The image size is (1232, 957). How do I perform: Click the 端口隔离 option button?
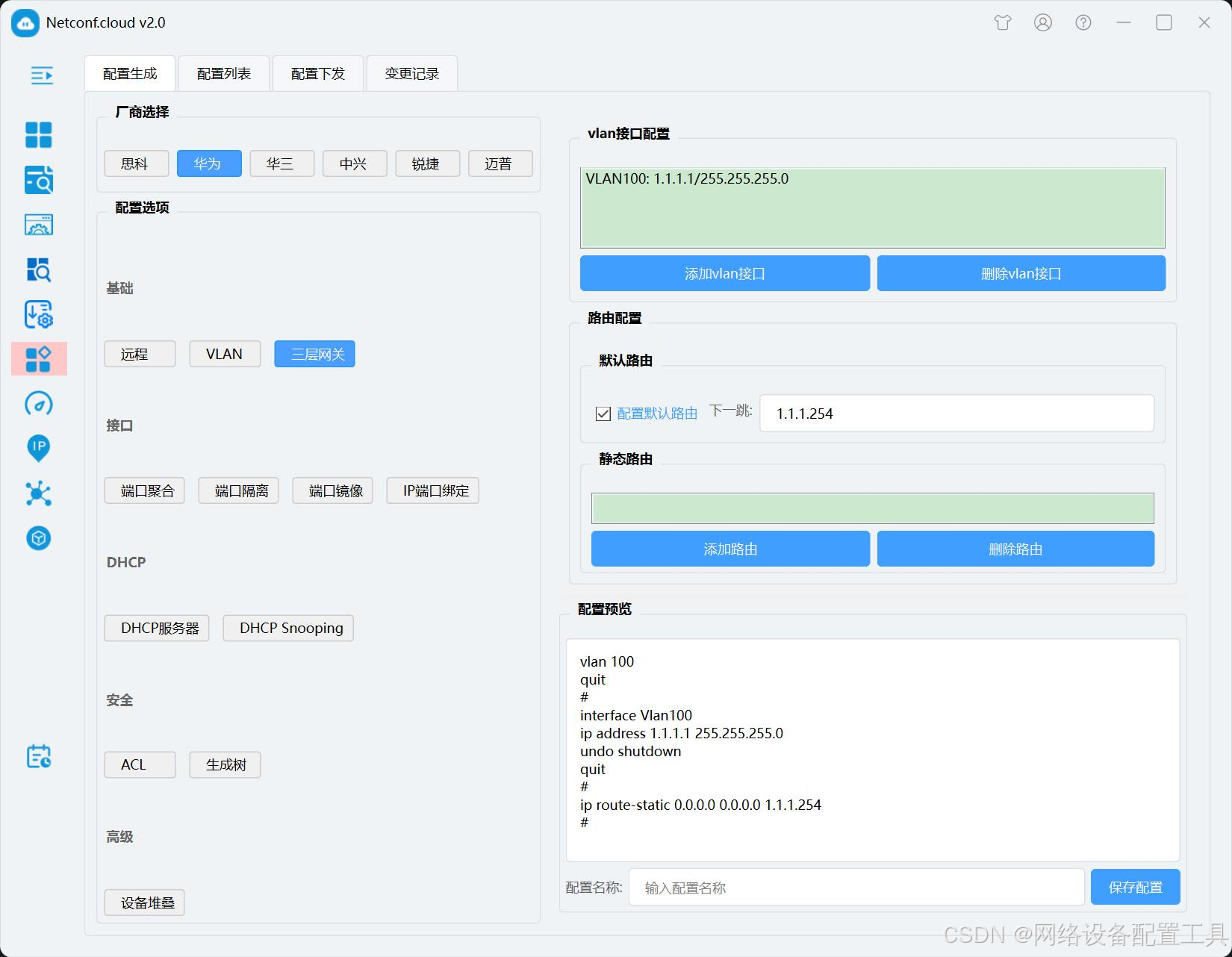pos(238,490)
